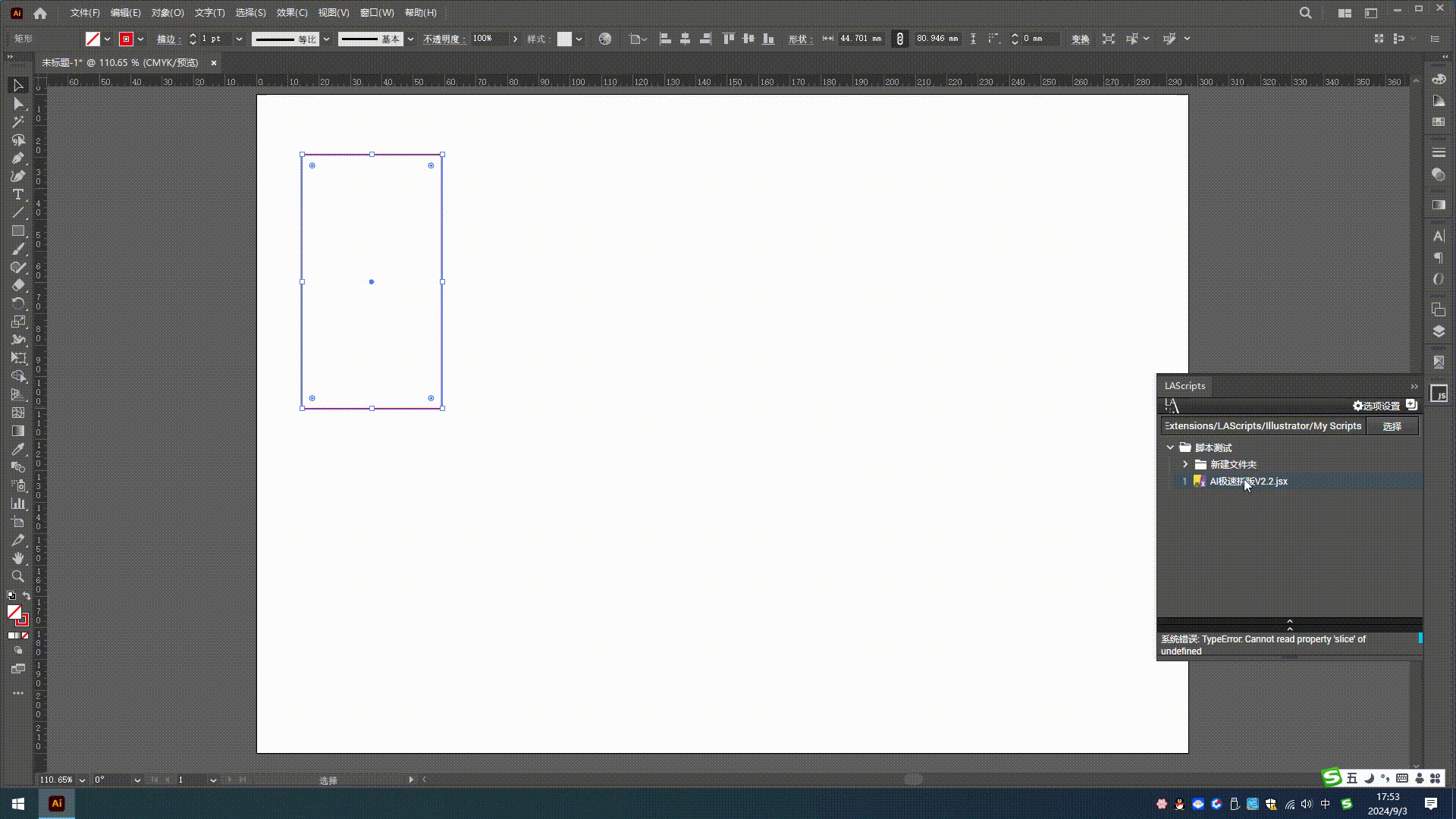Viewport: 1456px width, 819px height.
Task: Open the stroke color dropdown arrow
Action: tap(140, 39)
